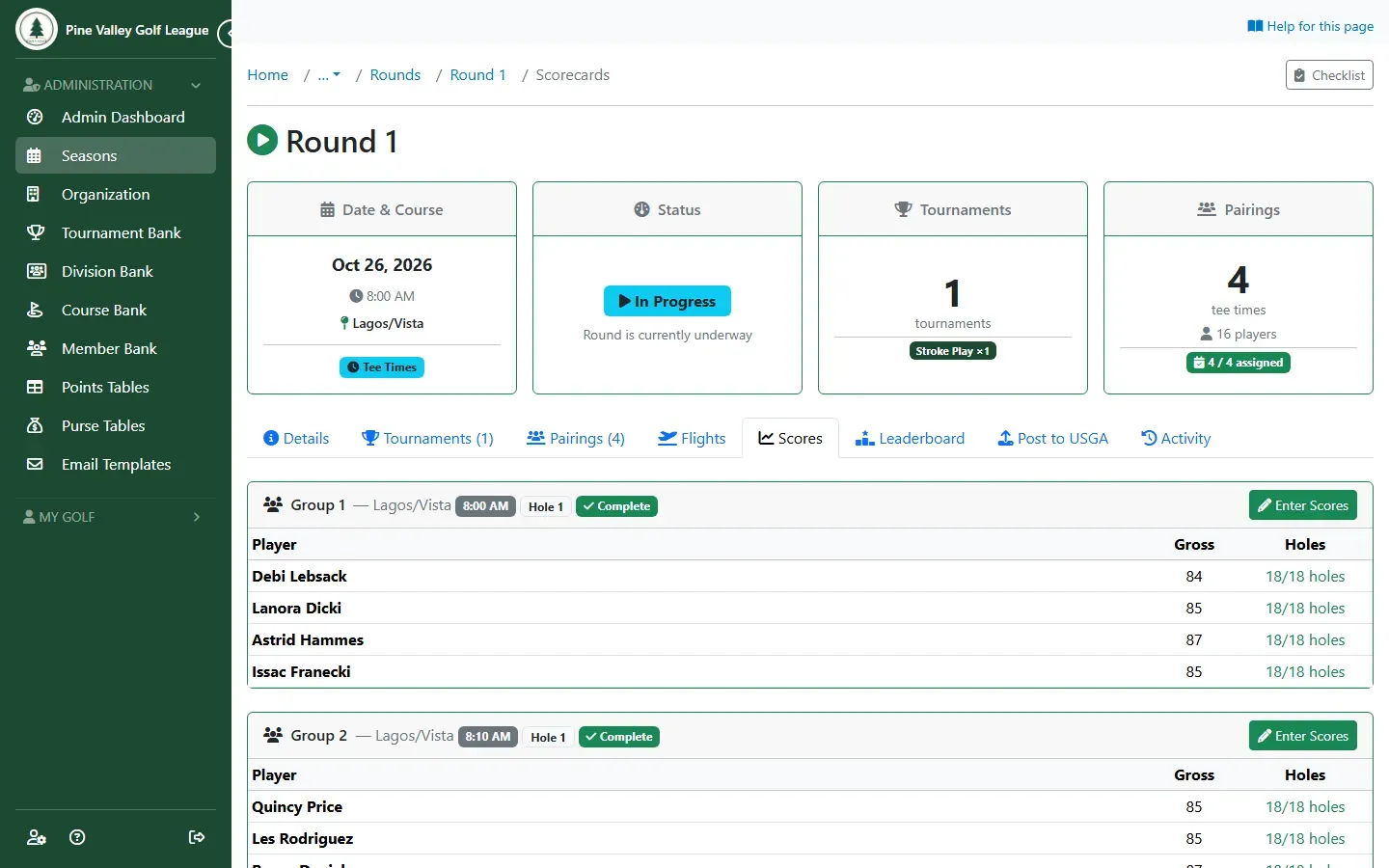The image size is (1389, 868).
Task: Collapse the Administration section
Action: [116, 85]
